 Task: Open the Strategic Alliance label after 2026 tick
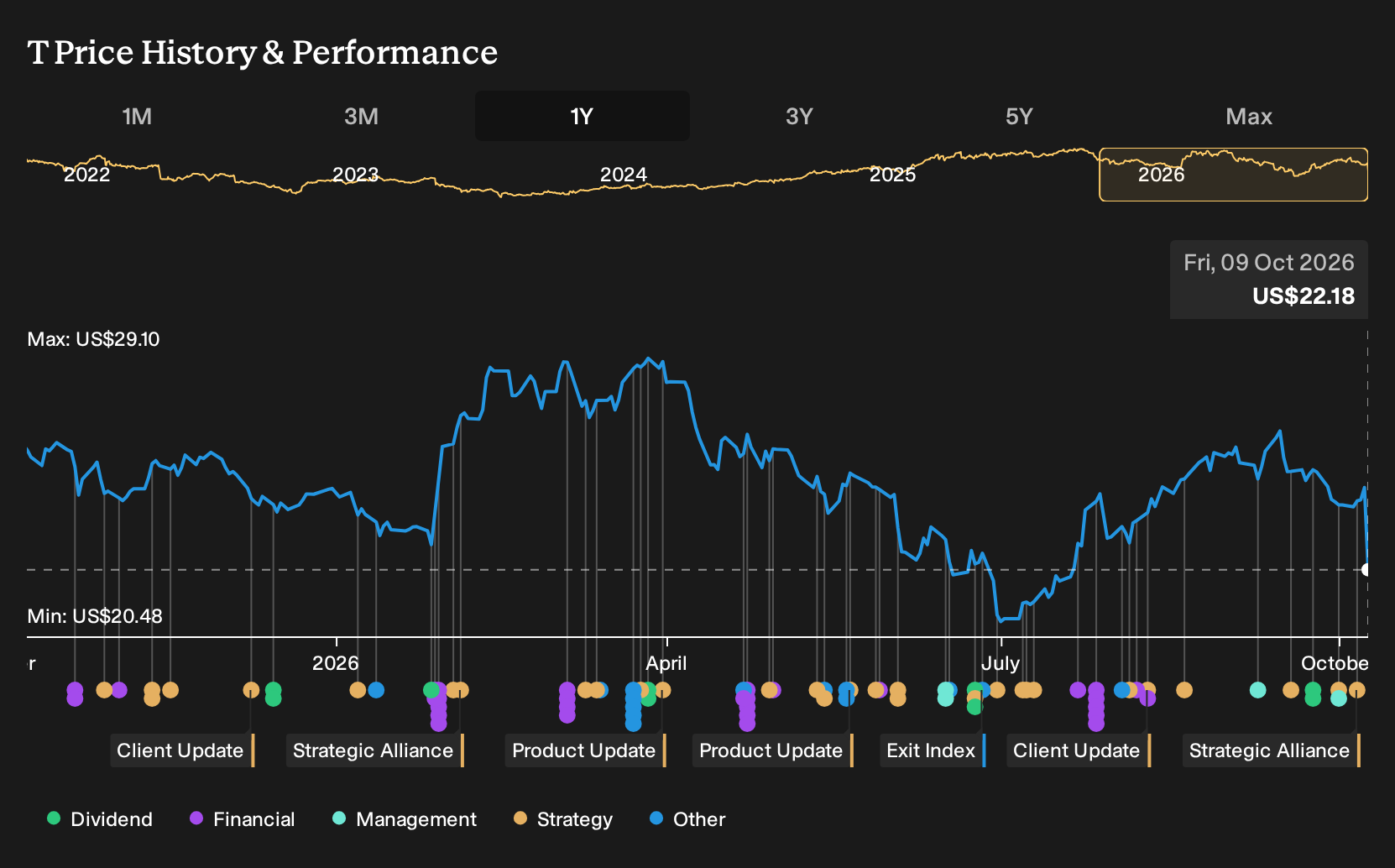[x=374, y=750]
